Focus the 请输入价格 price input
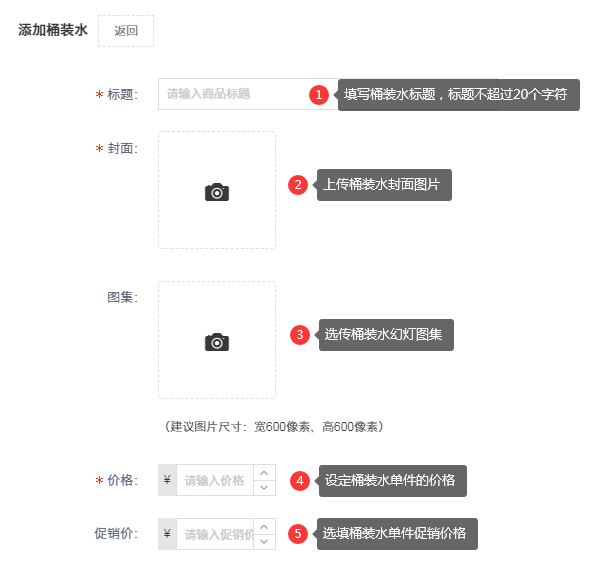The image size is (593, 562). [x=215, y=480]
